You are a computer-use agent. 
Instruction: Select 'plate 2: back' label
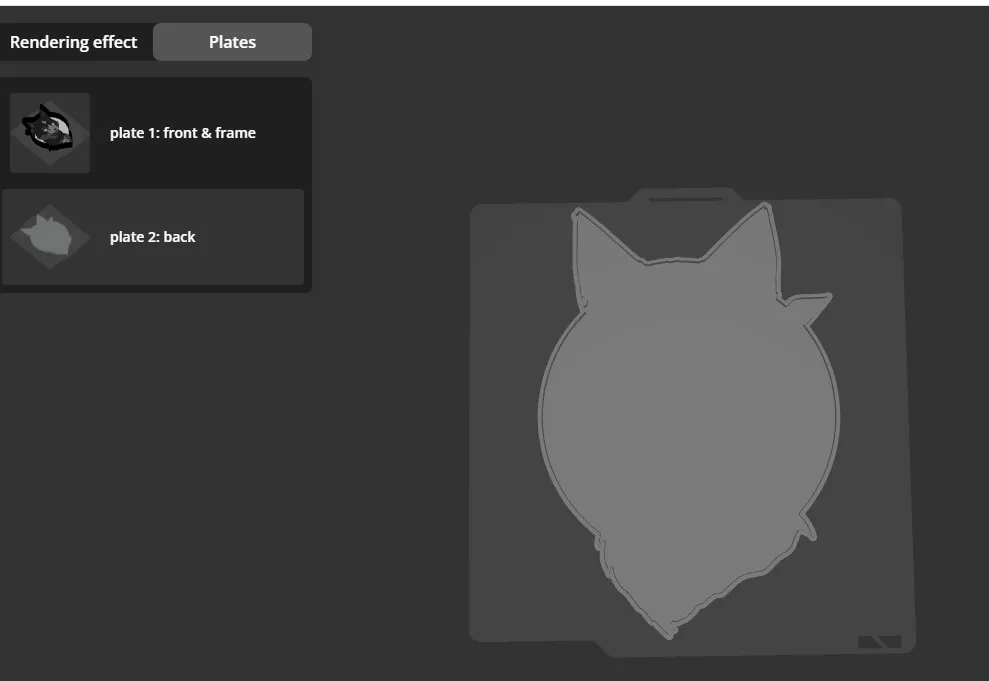point(153,237)
